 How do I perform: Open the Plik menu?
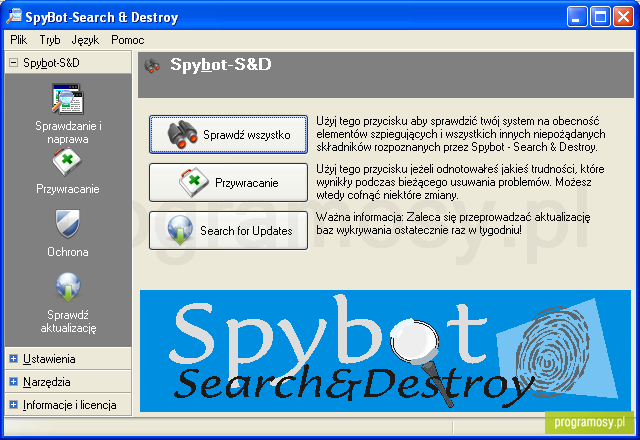[18, 40]
